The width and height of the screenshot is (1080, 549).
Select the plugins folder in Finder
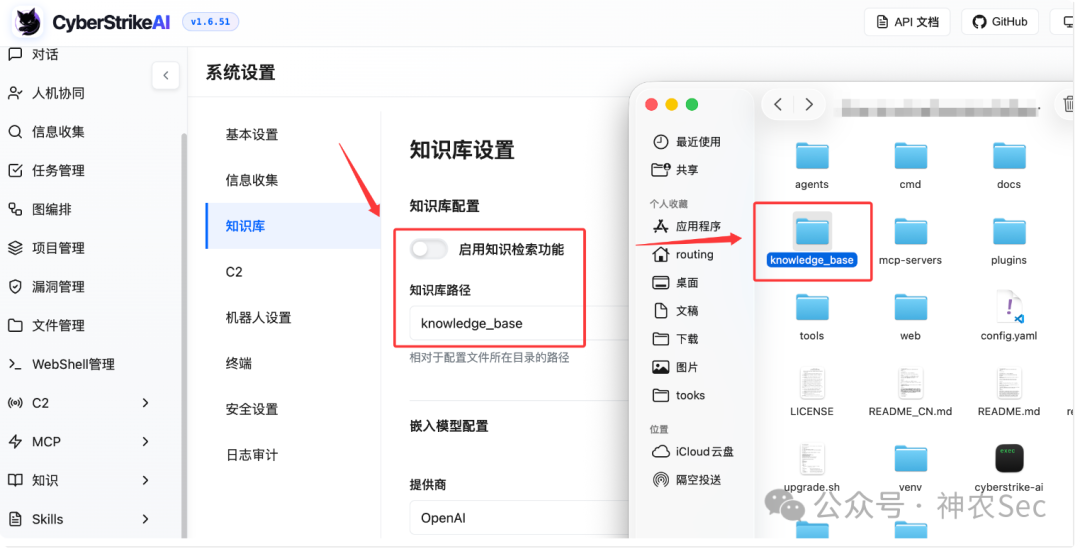click(x=1009, y=232)
